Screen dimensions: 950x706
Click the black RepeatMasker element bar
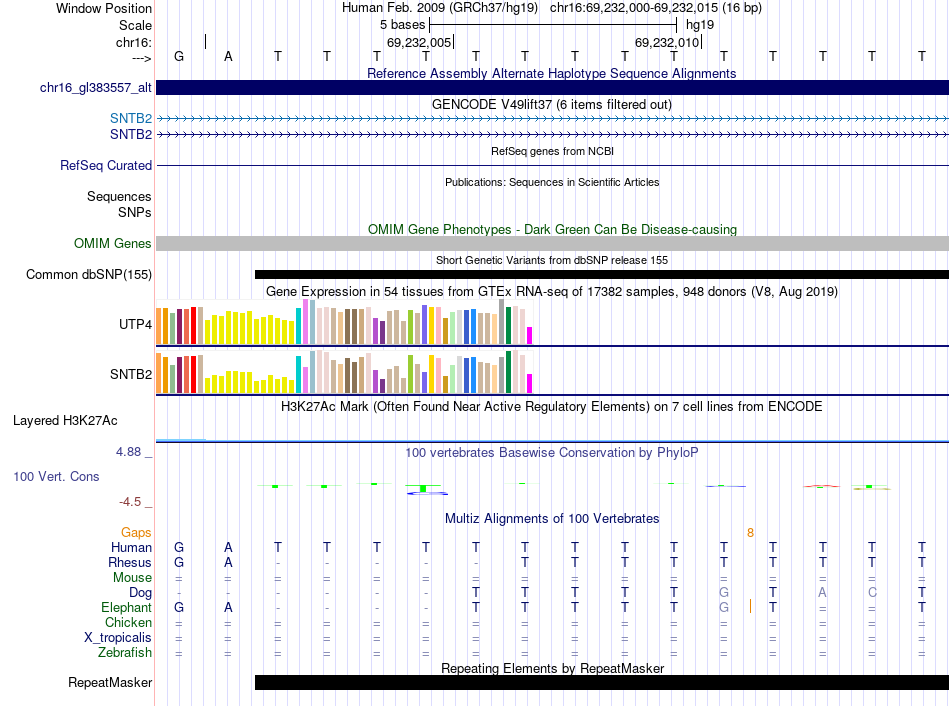click(602, 682)
